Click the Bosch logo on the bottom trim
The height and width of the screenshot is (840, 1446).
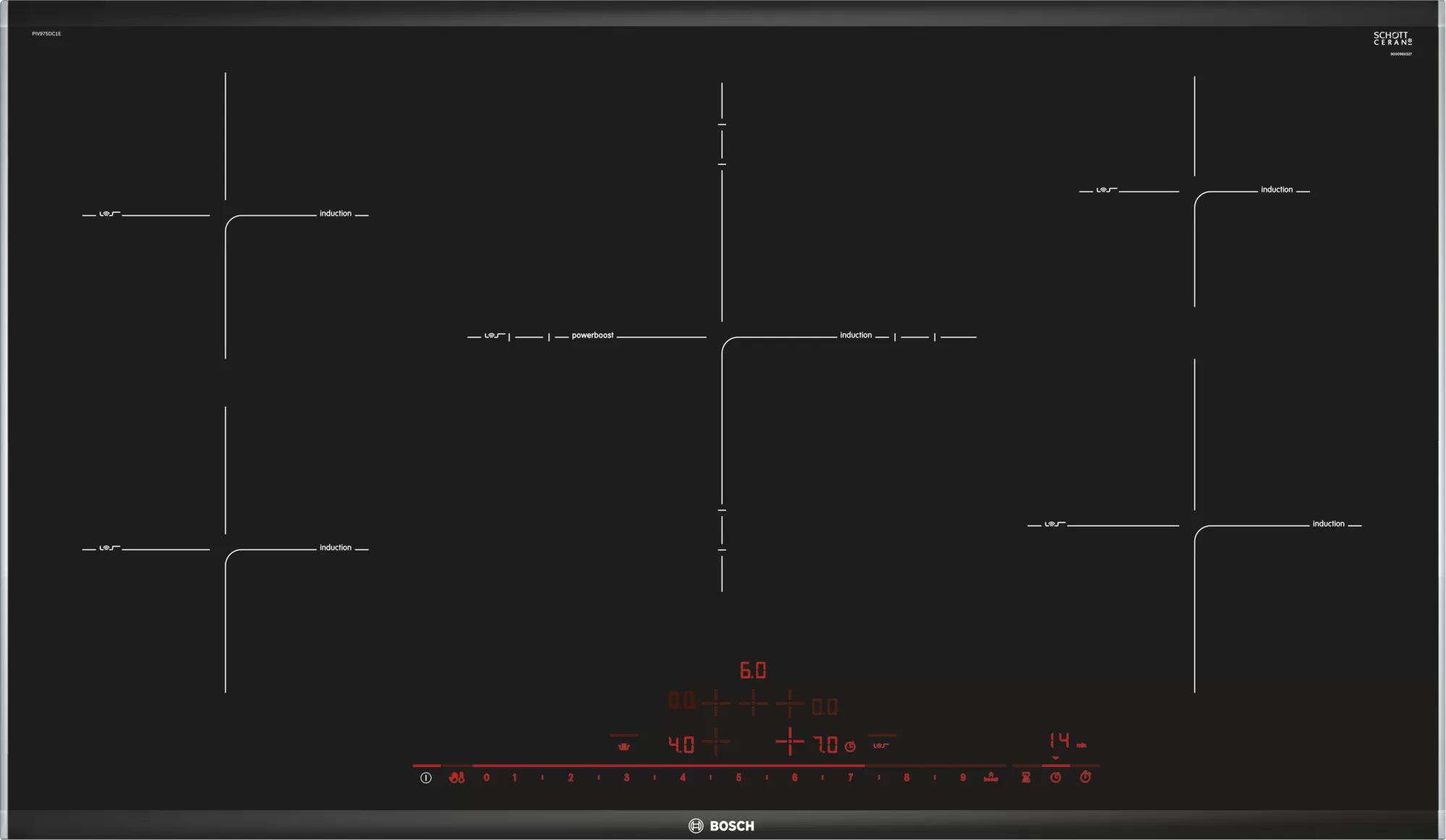(x=722, y=826)
